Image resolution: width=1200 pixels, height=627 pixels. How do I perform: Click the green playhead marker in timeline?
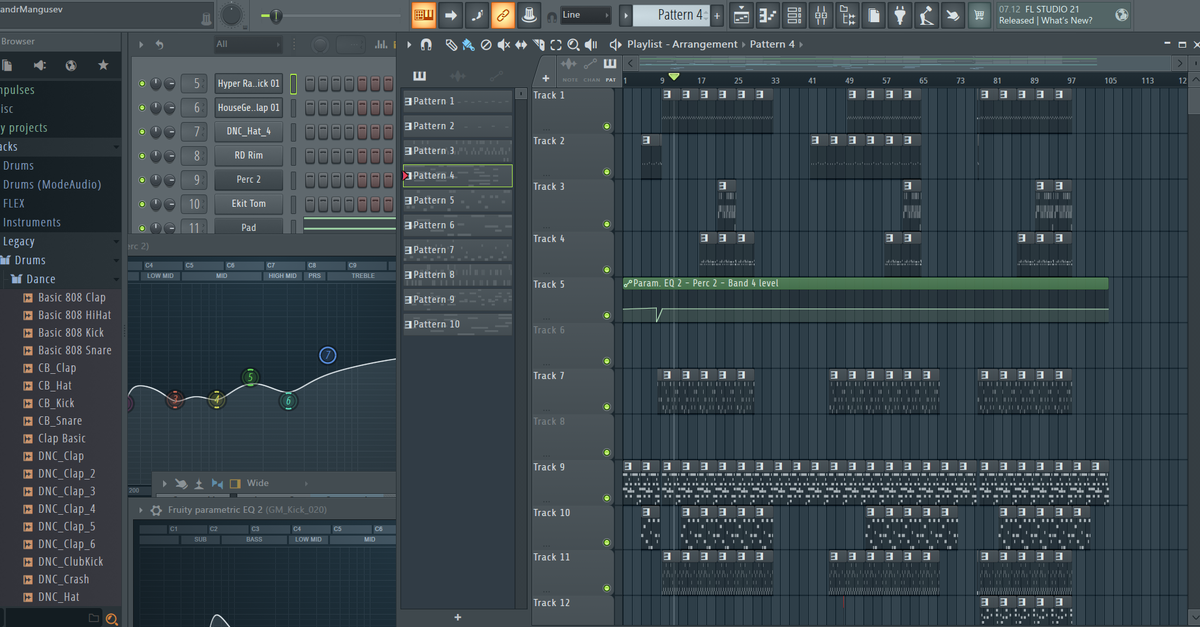[674, 77]
